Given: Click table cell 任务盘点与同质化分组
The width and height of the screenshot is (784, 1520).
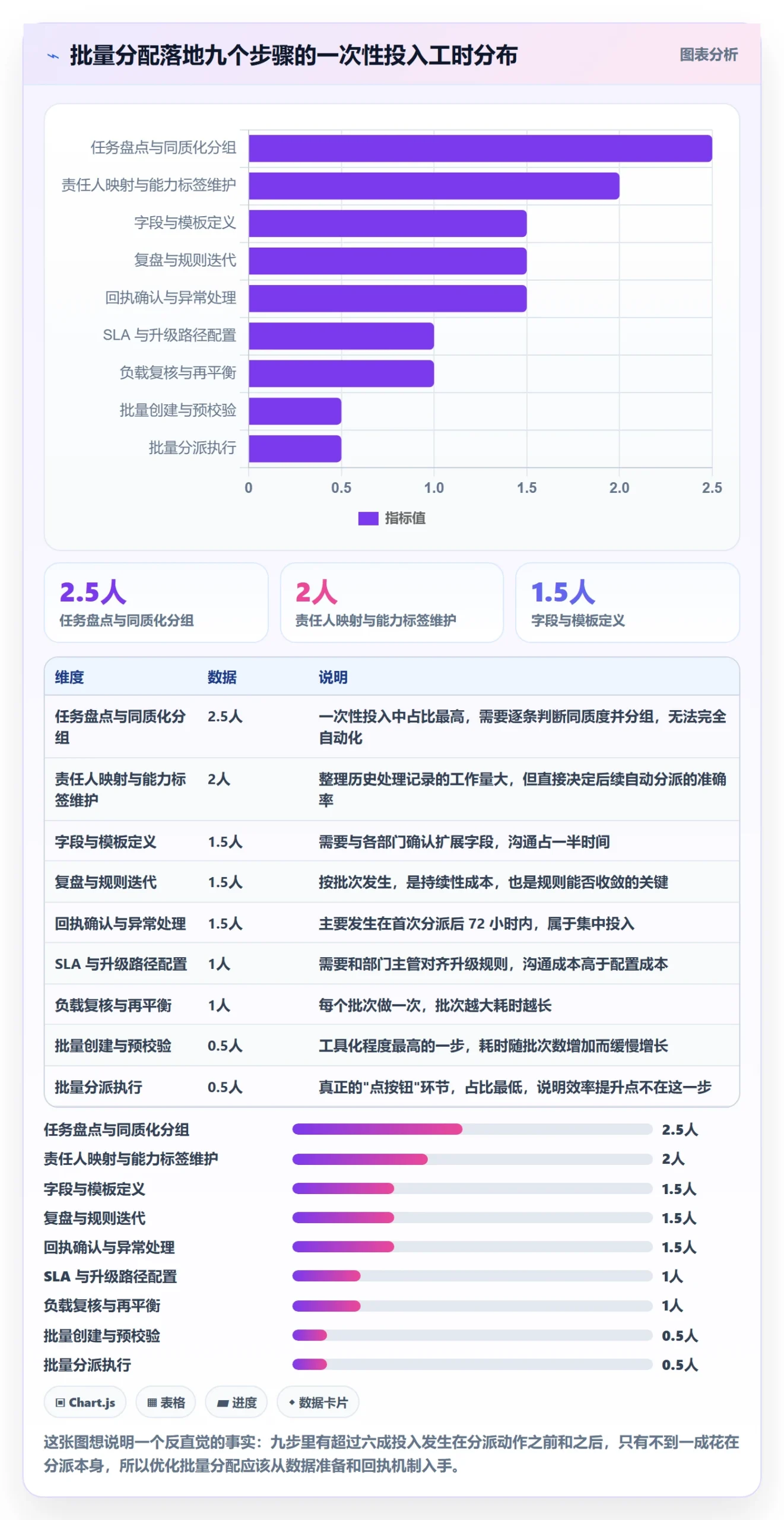Looking at the screenshot, I should coord(120,727).
